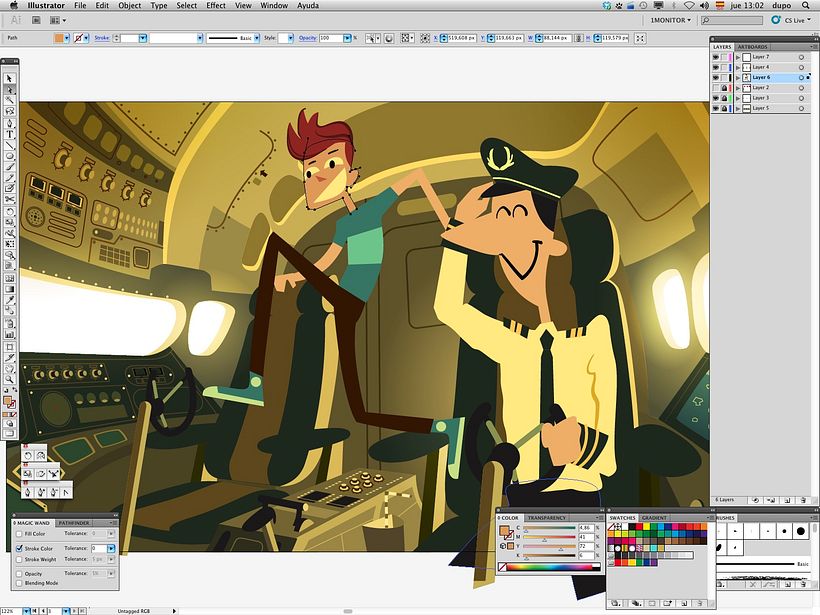
Task: Hide Layer 7 using its eye icon
Action: pyautogui.click(x=715, y=57)
